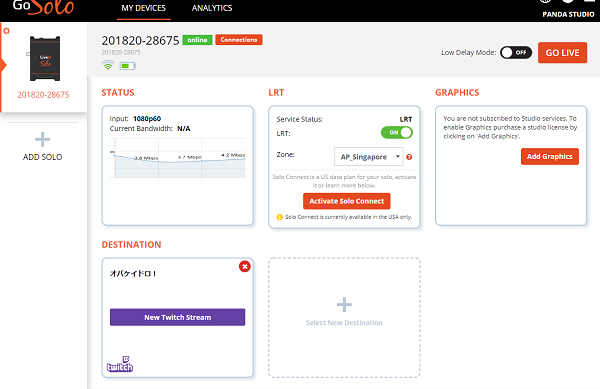
Task: Select the LiveU Solo device thumbnail
Action: pos(45,58)
